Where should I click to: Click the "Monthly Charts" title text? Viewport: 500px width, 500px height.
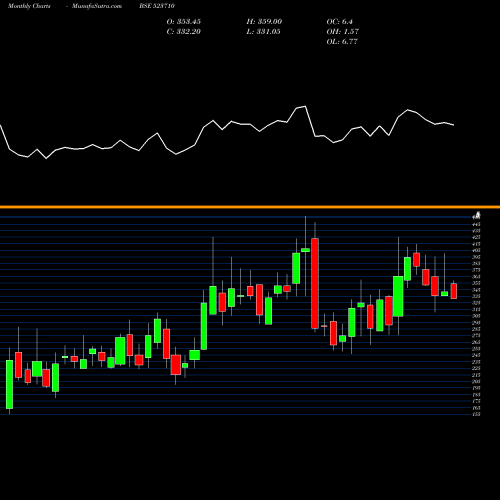29,6
